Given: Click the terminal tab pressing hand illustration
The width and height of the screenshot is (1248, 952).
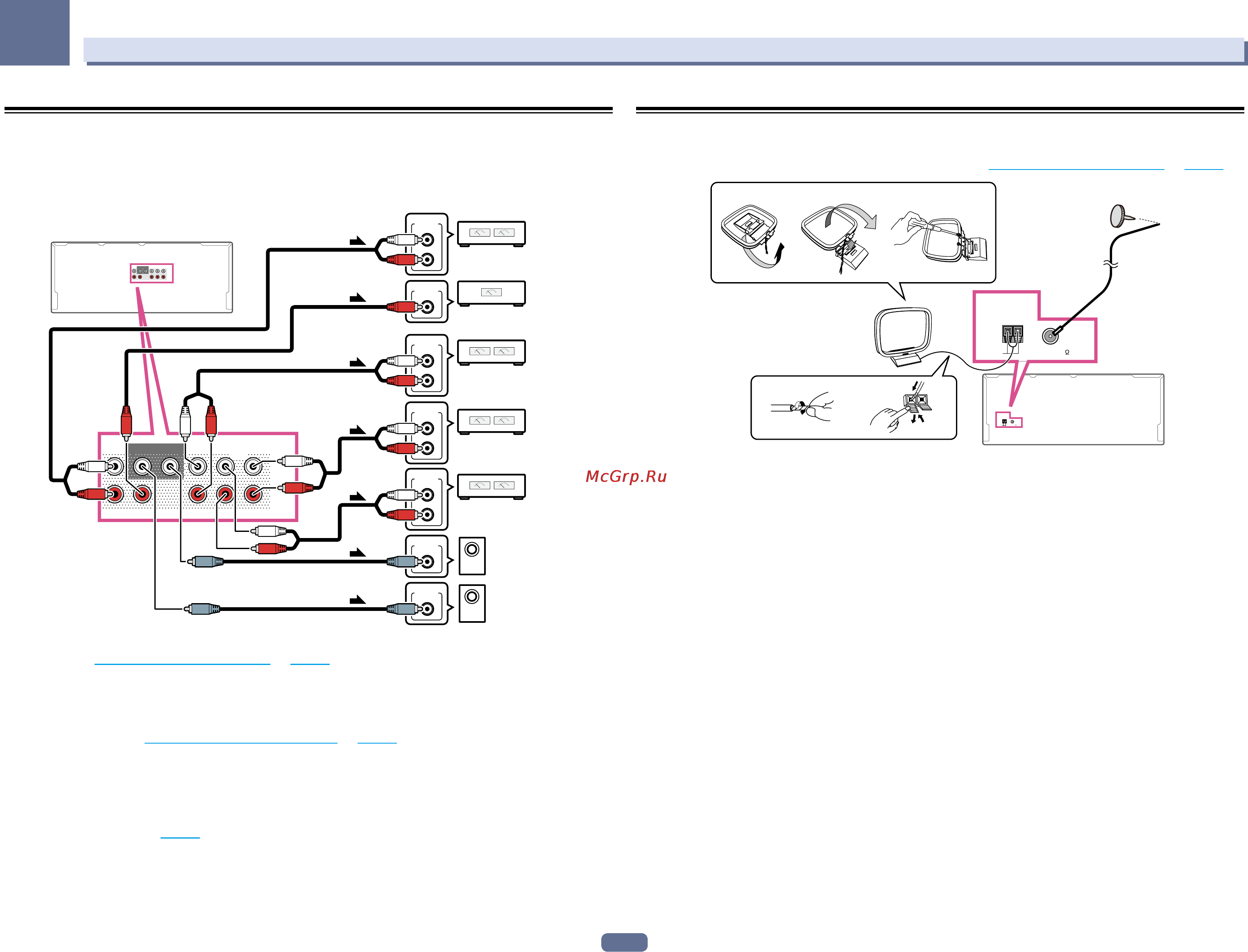Looking at the screenshot, I should 901,406.
